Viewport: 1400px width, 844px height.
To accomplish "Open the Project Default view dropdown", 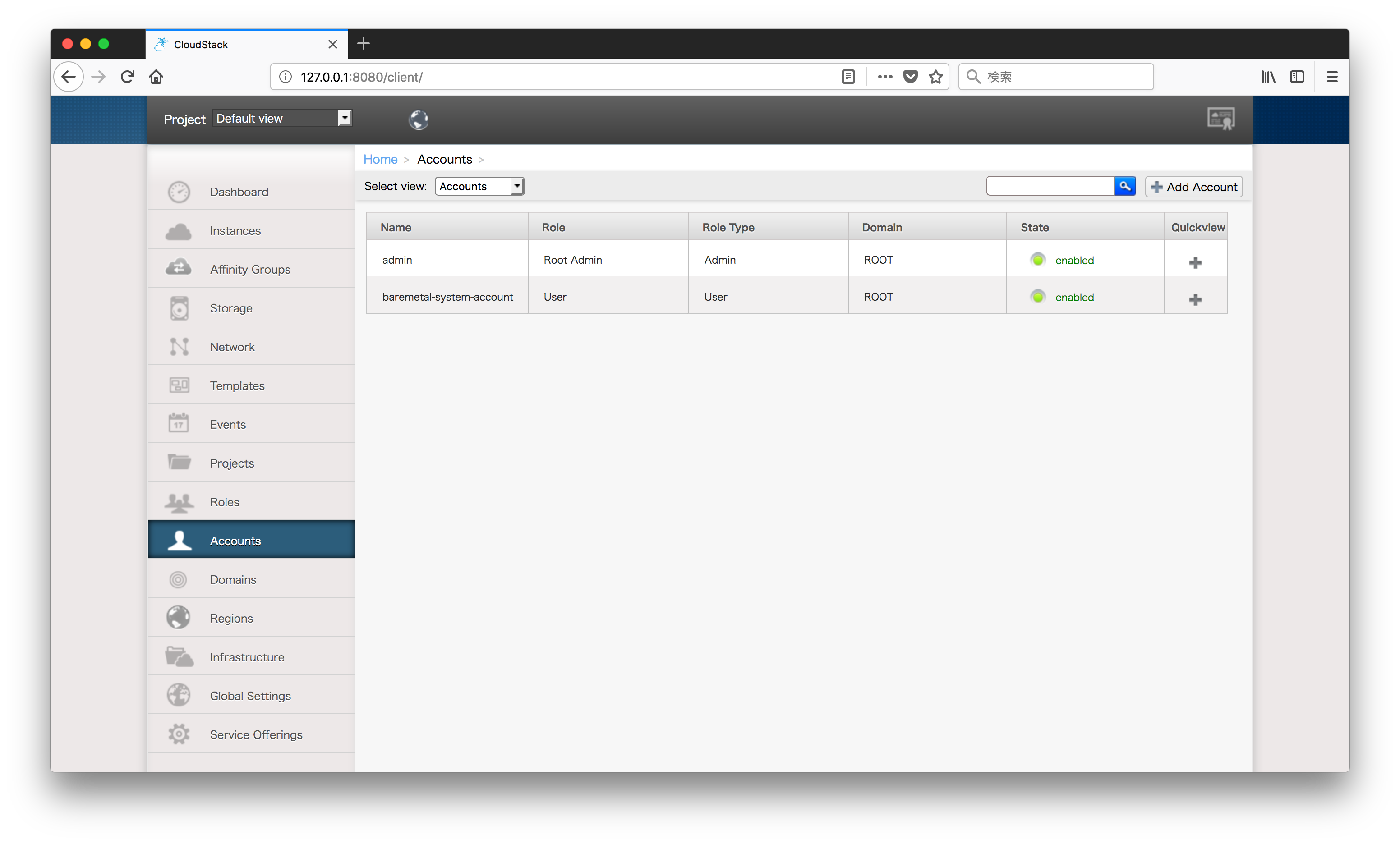I will tap(282, 118).
